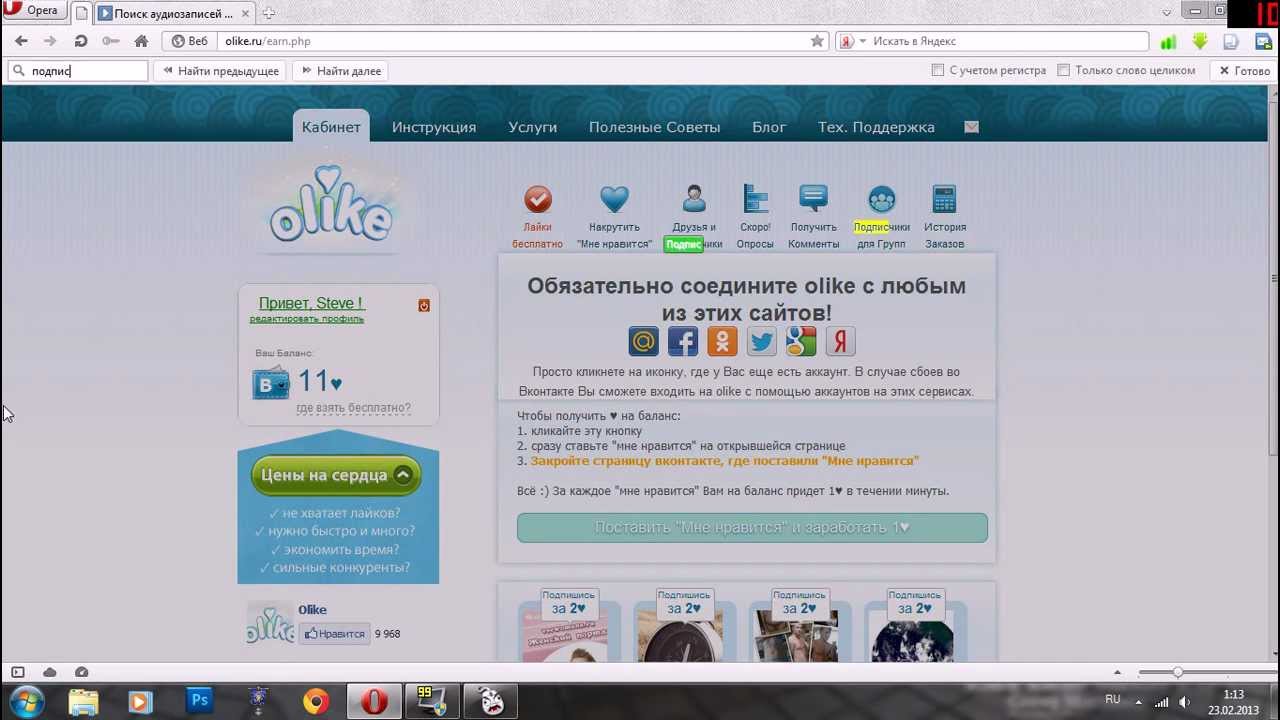Click the envelope mail icon in navigation
Screen dimensions: 1280x720
click(971, 127)
